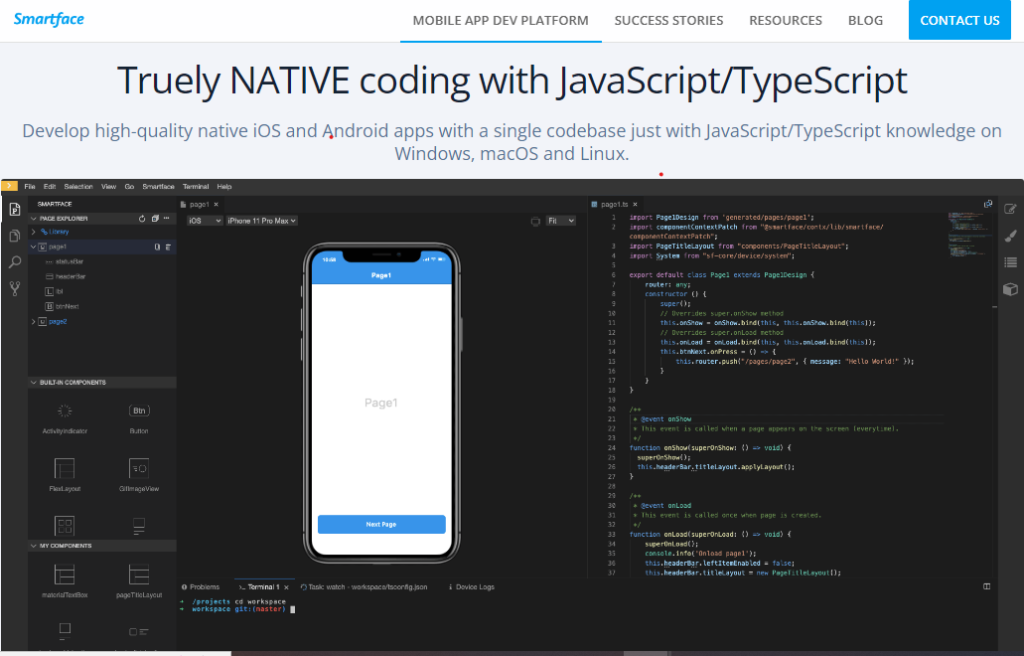Select the FlexLayout component icon

[x=65, y=468]
